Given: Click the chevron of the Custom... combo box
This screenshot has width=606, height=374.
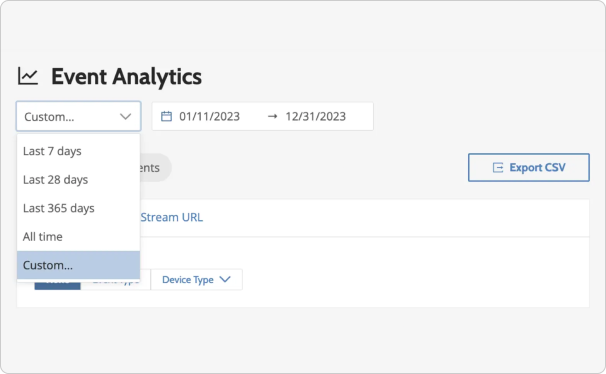Looking at the screenshot, I should coord(126,116).
